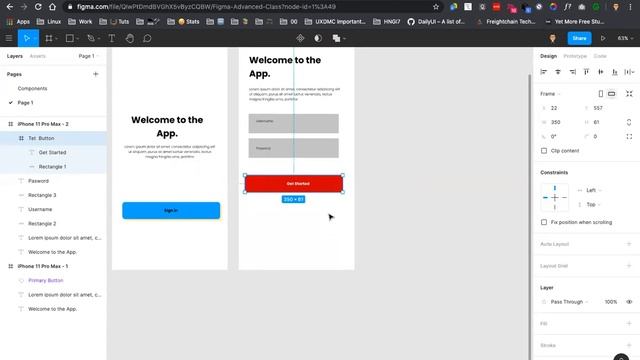The image size is (640, 360).
Task: Open the Work bookmarks folder
Action: [80, 22]
